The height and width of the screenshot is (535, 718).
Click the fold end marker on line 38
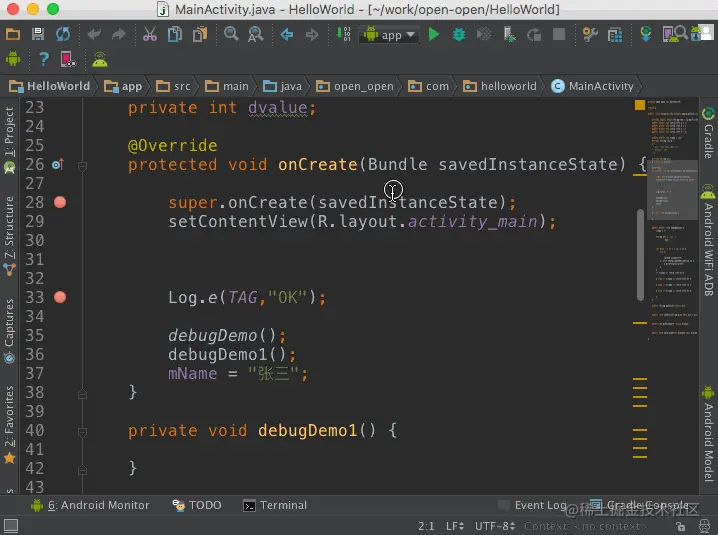pos(82,393)
